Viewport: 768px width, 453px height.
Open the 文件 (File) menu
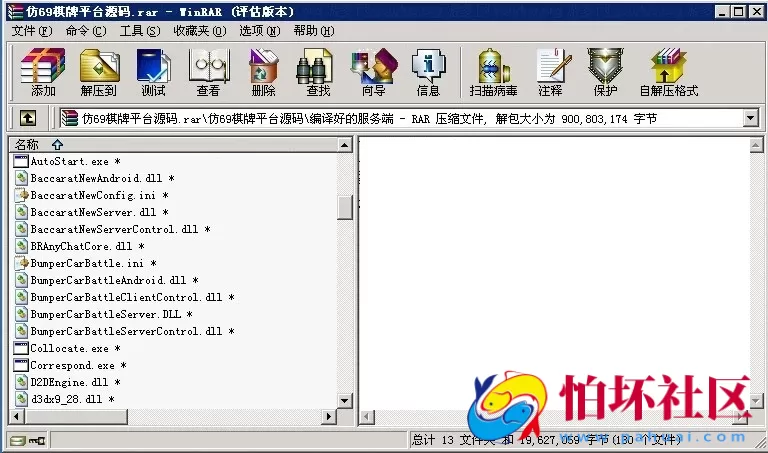click(30, 30)
